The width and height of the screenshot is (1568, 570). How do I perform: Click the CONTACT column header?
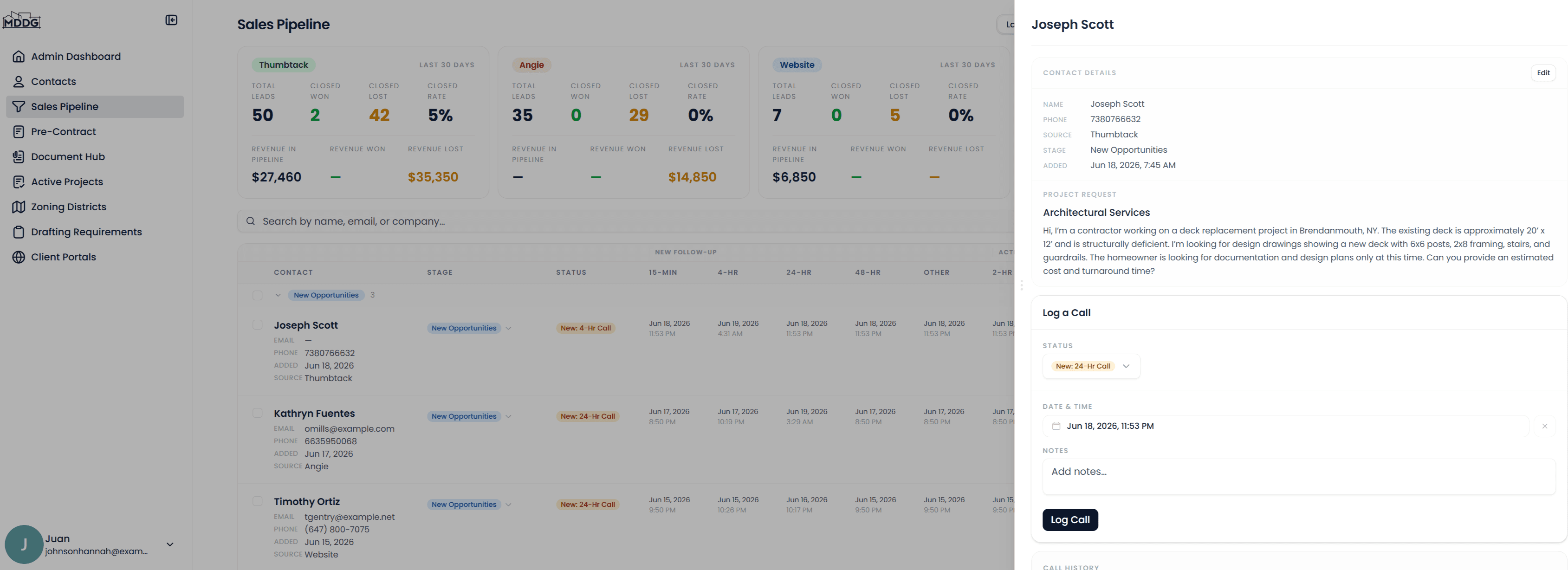click(293, 273)
